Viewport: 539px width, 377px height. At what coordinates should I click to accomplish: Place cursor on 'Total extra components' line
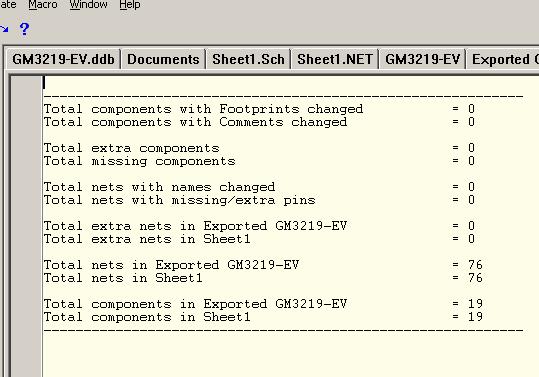(260, 148)
